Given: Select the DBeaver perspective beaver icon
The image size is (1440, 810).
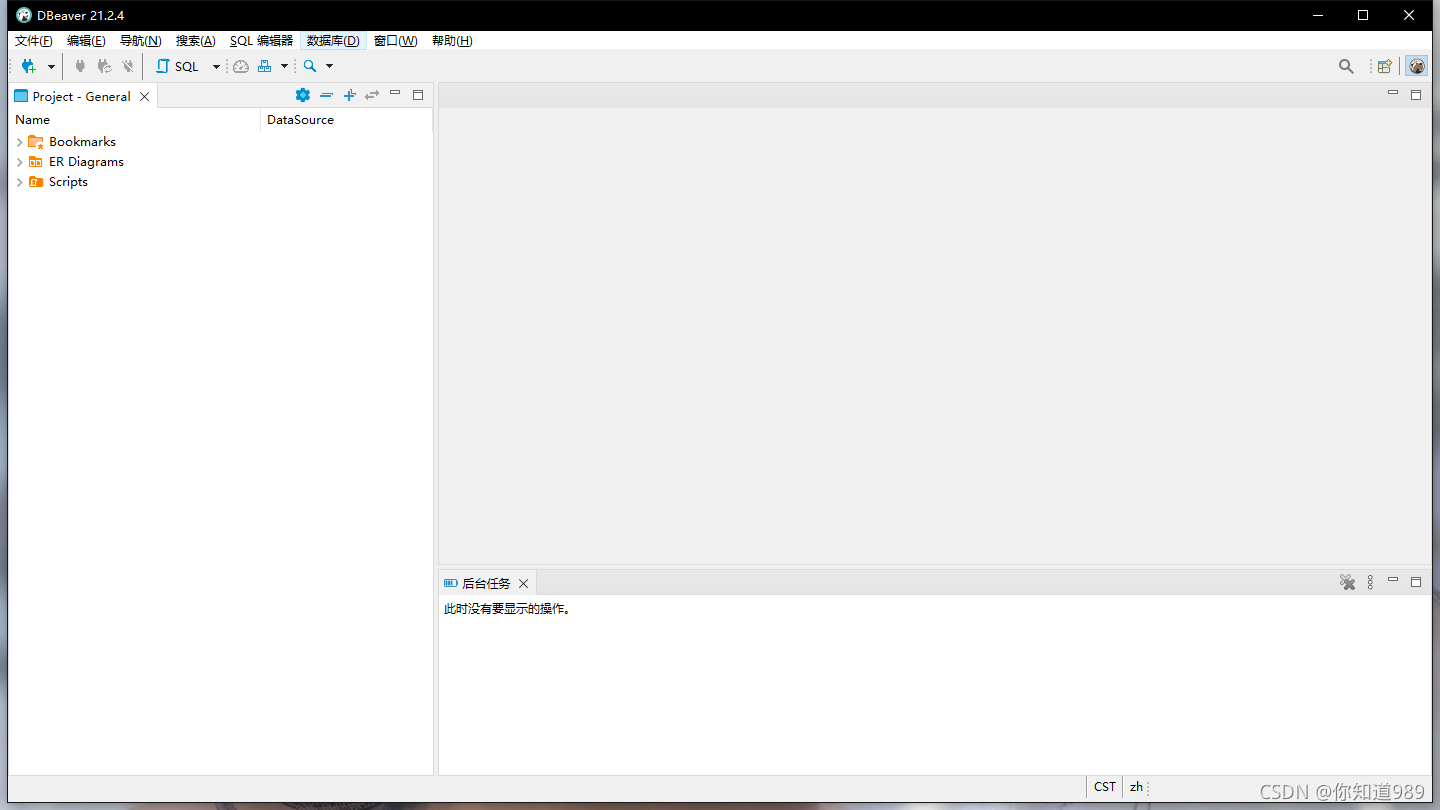Looking at the screenshot, I should coord(1416,66).
